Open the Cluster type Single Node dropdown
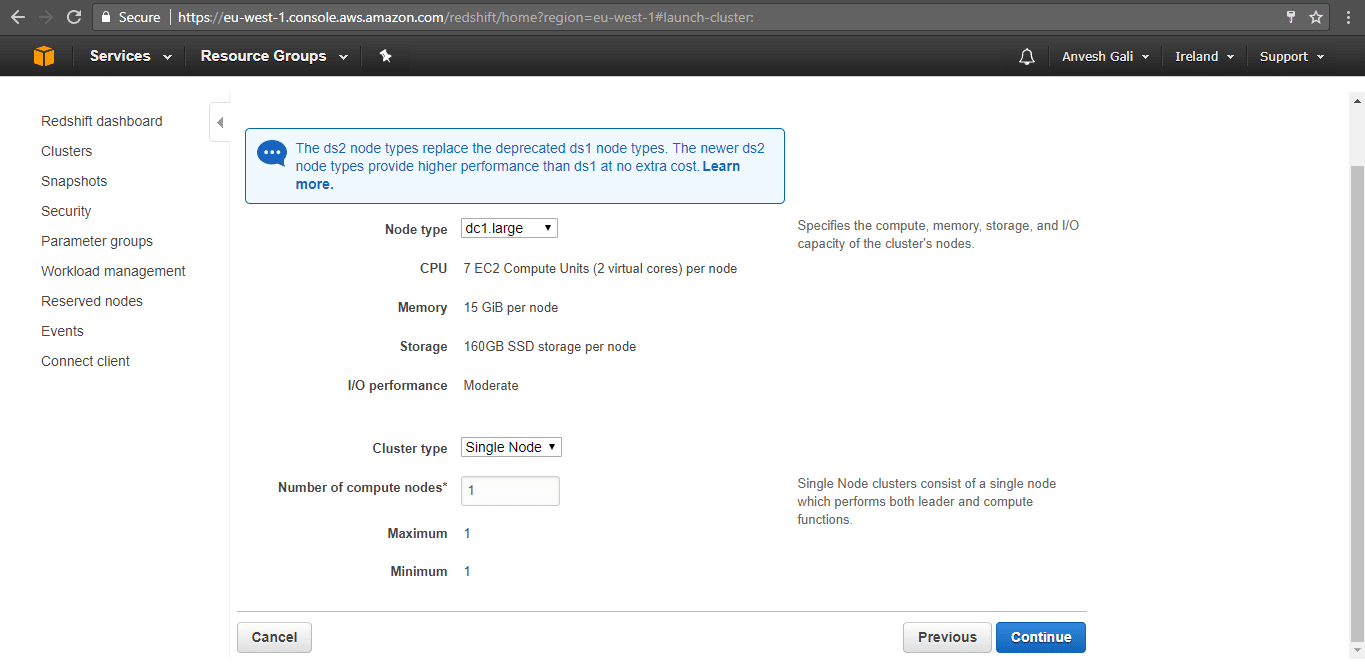This screenshot has height=666, width=1365. pyautogui.click(x=511, y=447)
